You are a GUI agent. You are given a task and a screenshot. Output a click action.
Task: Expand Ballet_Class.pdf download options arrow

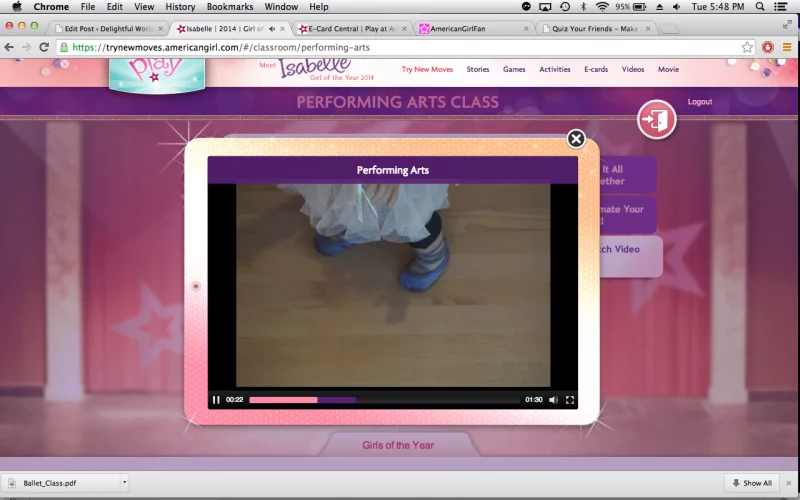124,483
